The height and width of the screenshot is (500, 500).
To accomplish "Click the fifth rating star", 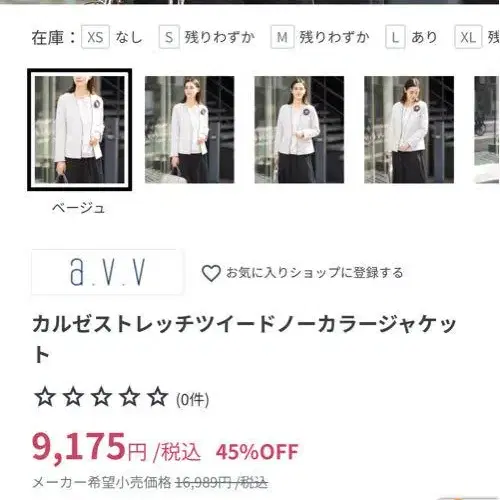I will click(x=158, y=397).
